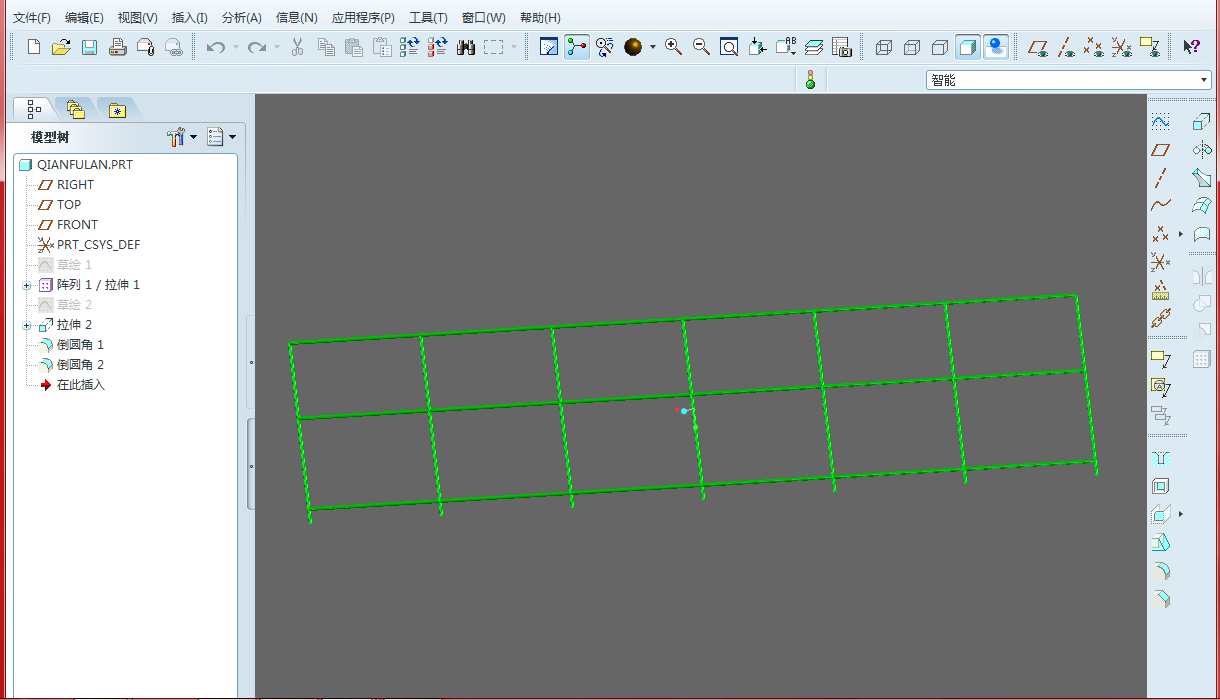Select the datum plane tool in right toolbar

[x=1160, y=150]
